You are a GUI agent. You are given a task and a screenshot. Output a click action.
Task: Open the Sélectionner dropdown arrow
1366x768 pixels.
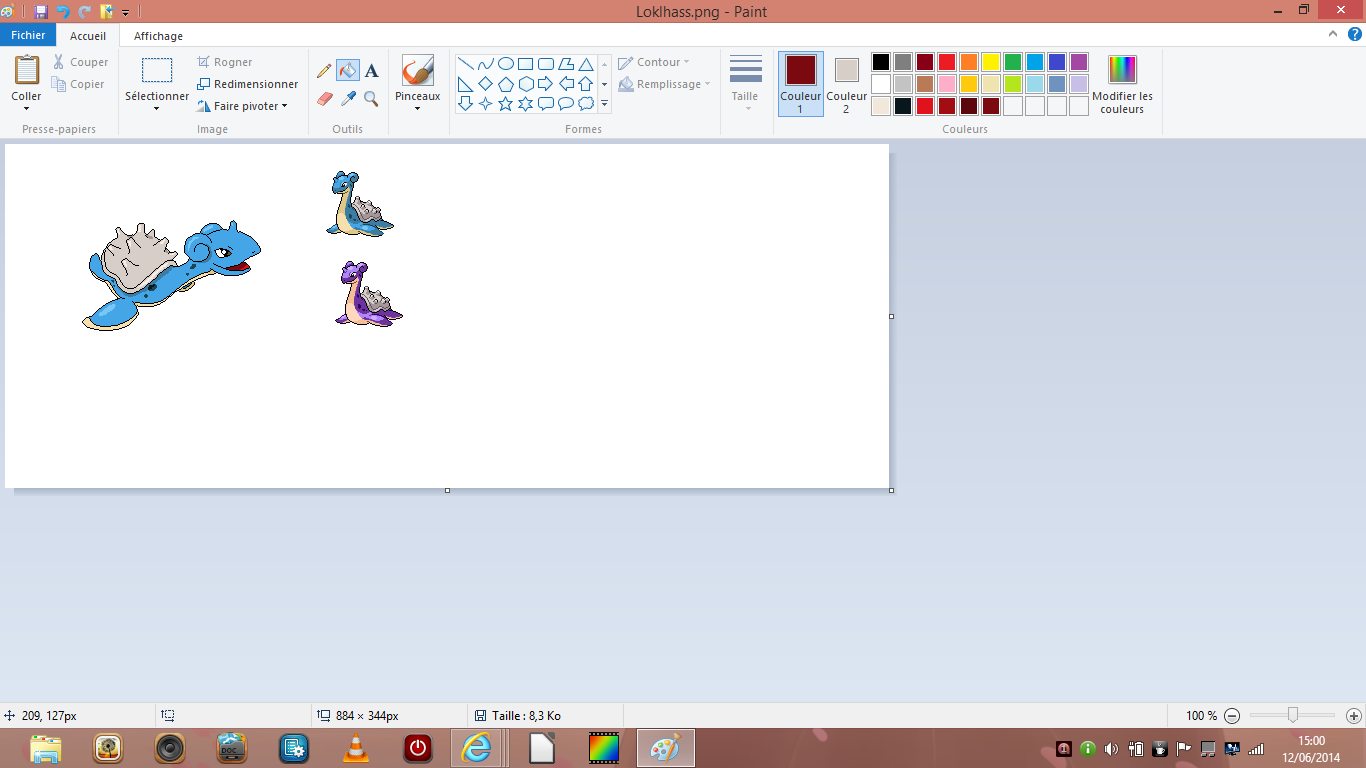(157, 108)
